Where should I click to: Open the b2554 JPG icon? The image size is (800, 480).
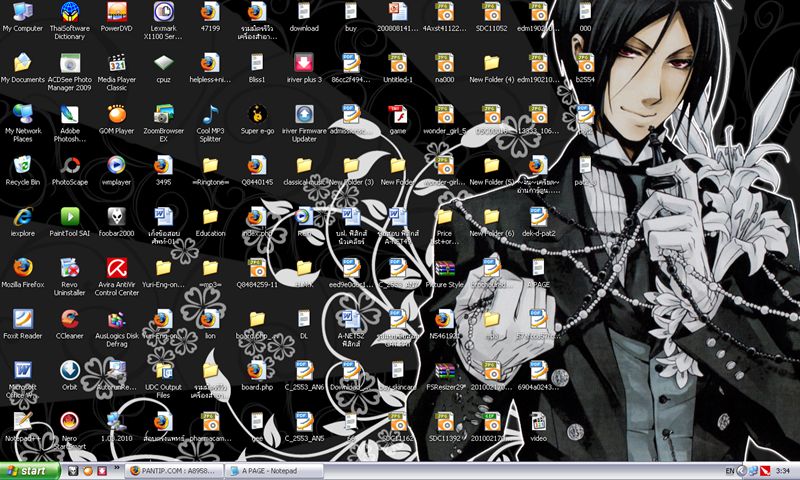coord(585,63)
